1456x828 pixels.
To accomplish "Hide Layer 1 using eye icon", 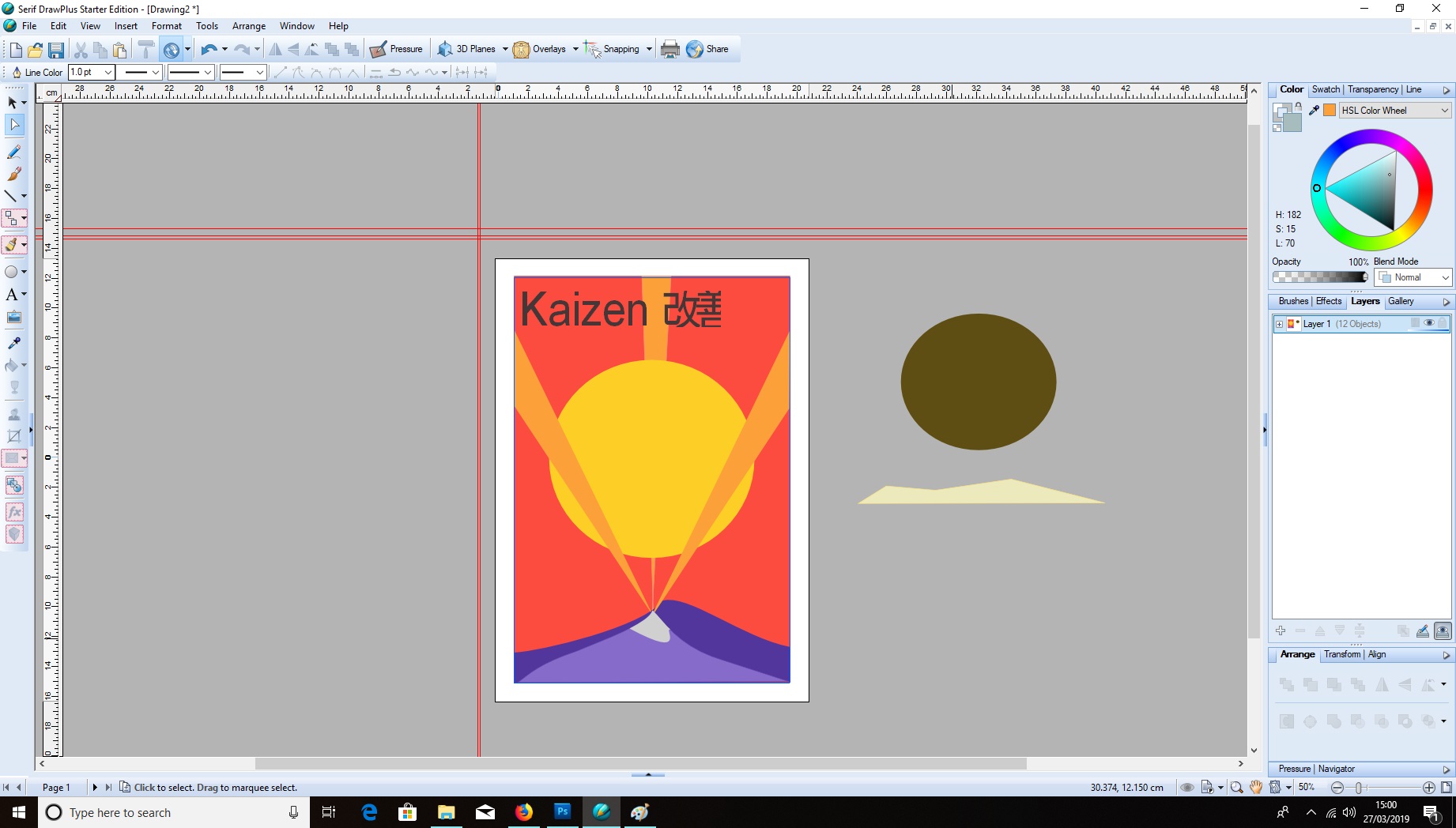I will [x=1428, y=323].
